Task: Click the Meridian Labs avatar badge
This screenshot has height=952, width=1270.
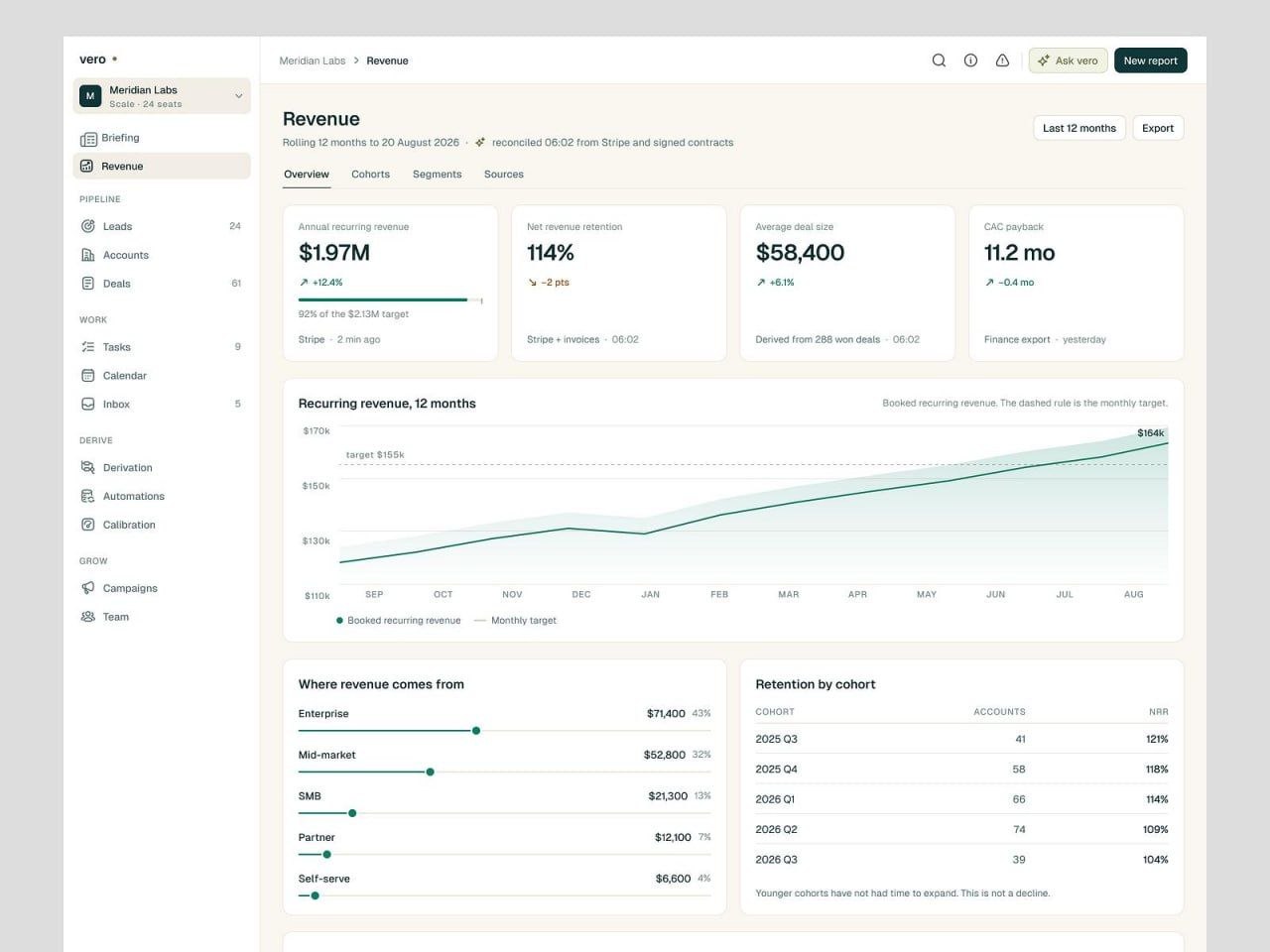Action: (x=90, y=96)
